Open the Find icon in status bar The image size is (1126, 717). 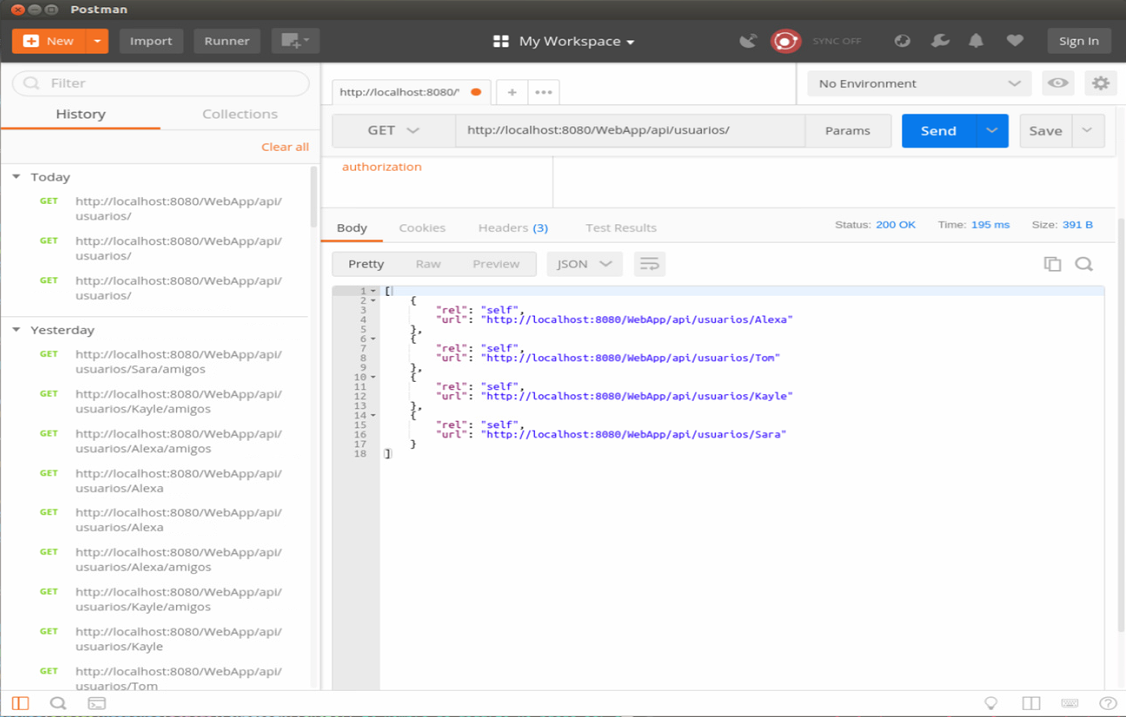coord(58,703)
